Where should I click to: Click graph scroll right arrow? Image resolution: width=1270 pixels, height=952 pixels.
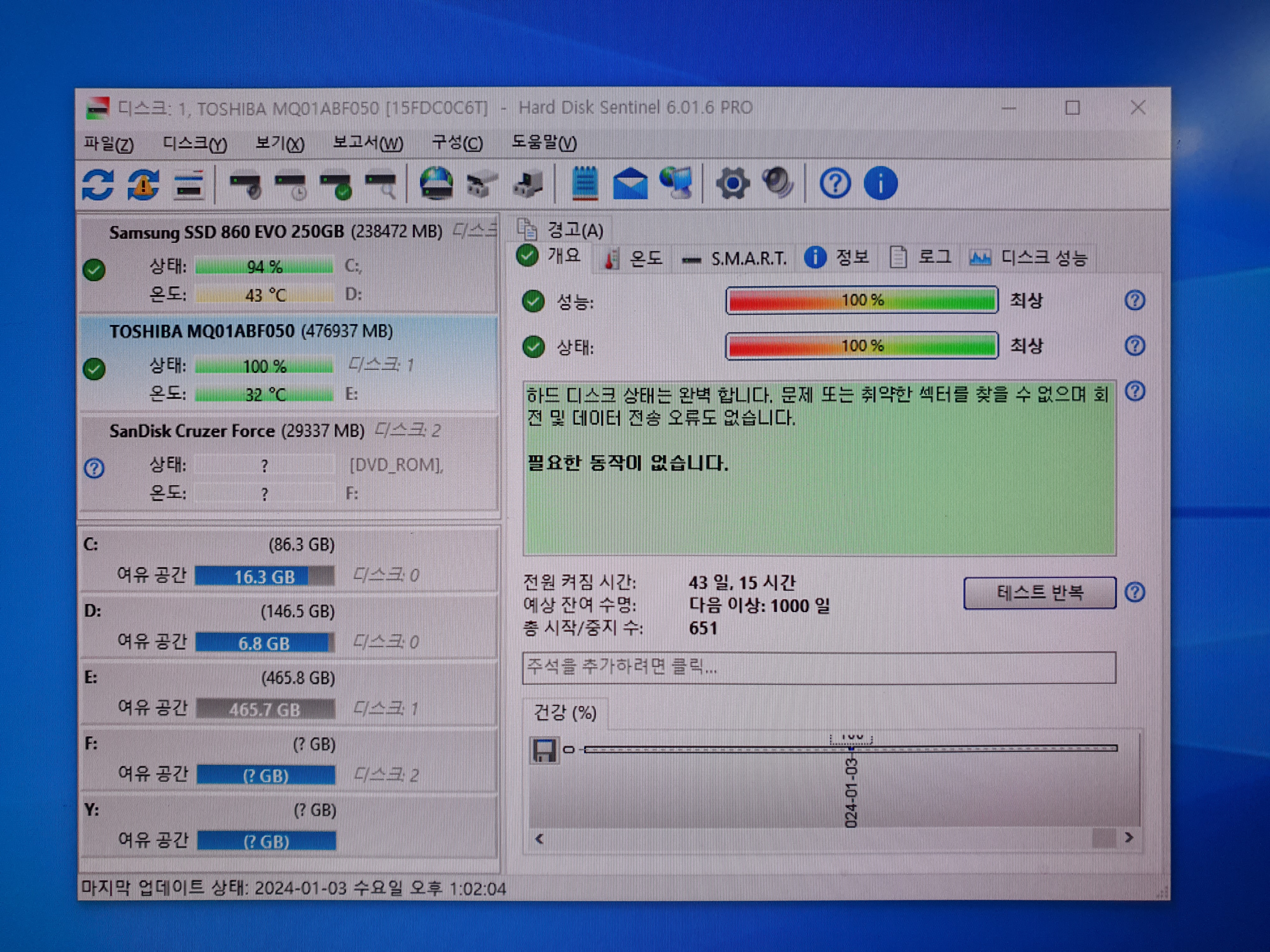(1129, 838)
